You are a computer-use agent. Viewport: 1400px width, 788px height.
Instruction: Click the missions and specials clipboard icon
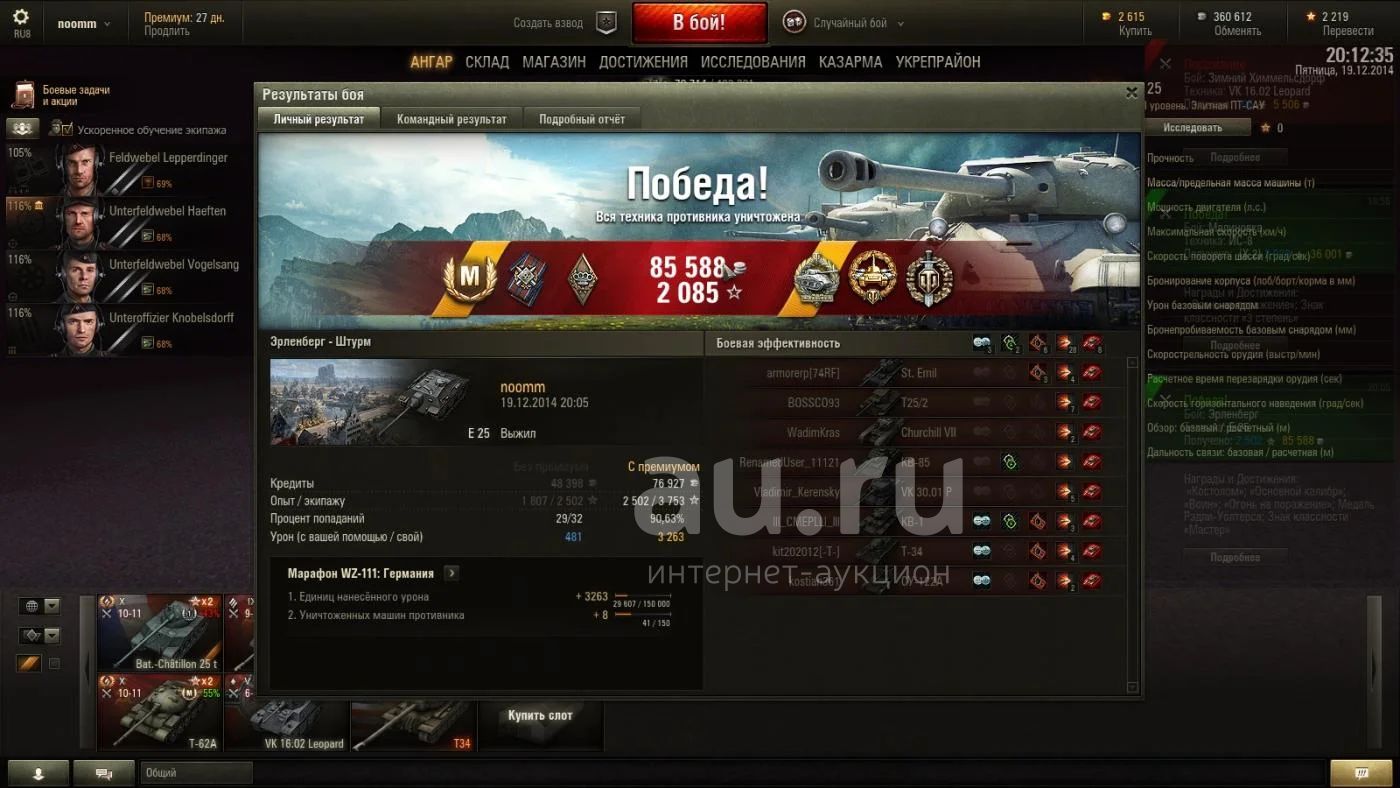(22, 95)
